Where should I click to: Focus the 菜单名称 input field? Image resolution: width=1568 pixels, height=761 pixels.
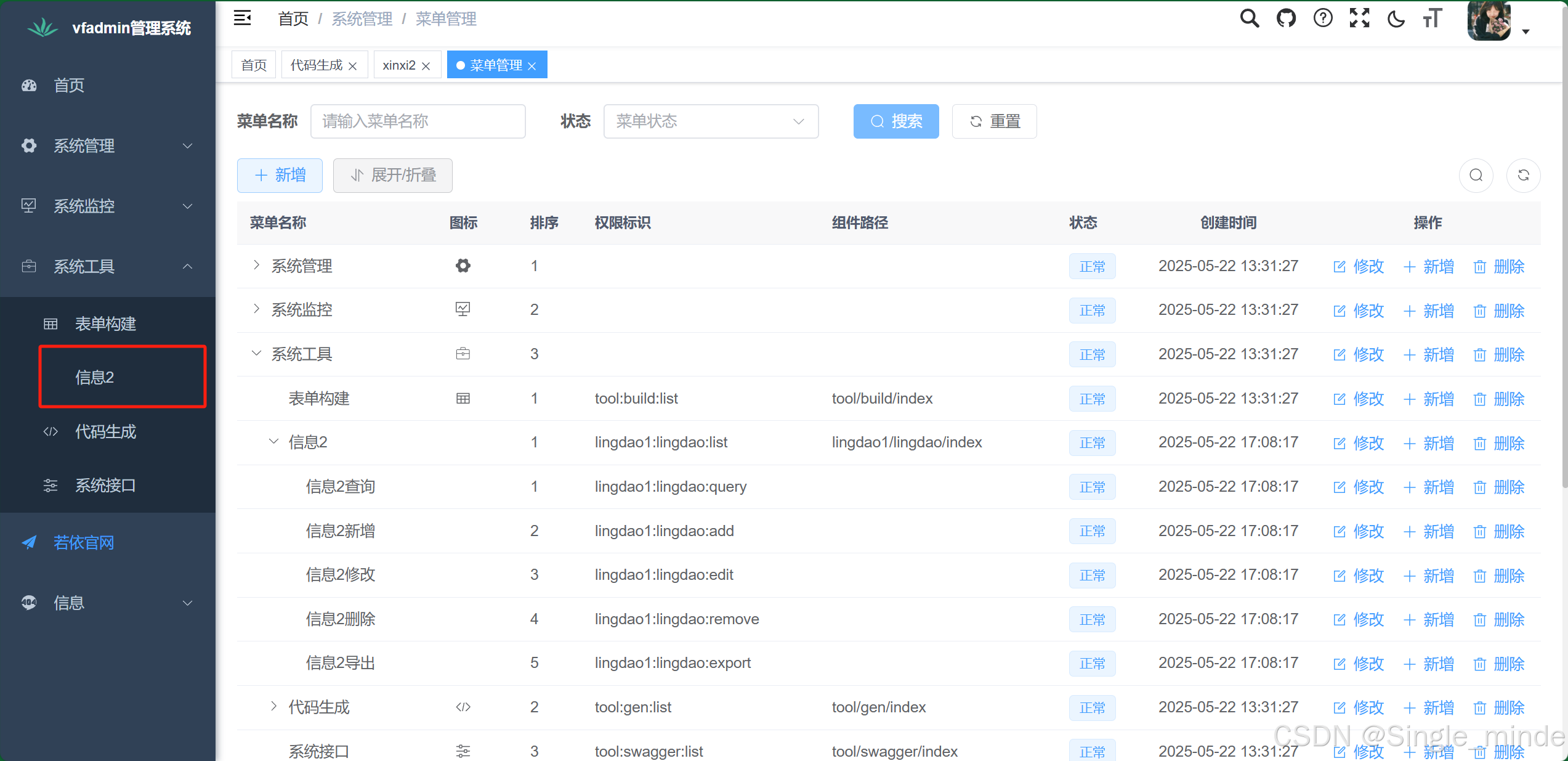418,121
